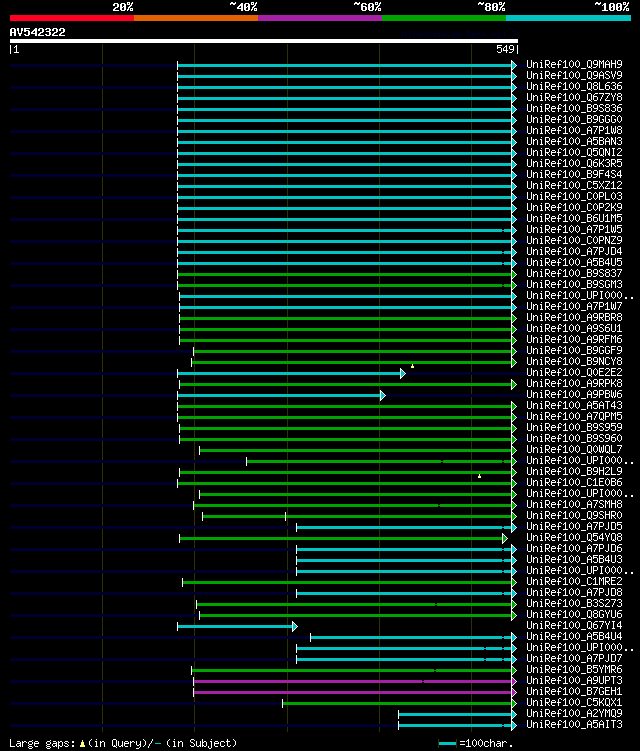Open hit UniRef100_Q8L636
Viewport: 640px width, 751px height.
pos(574,86)
